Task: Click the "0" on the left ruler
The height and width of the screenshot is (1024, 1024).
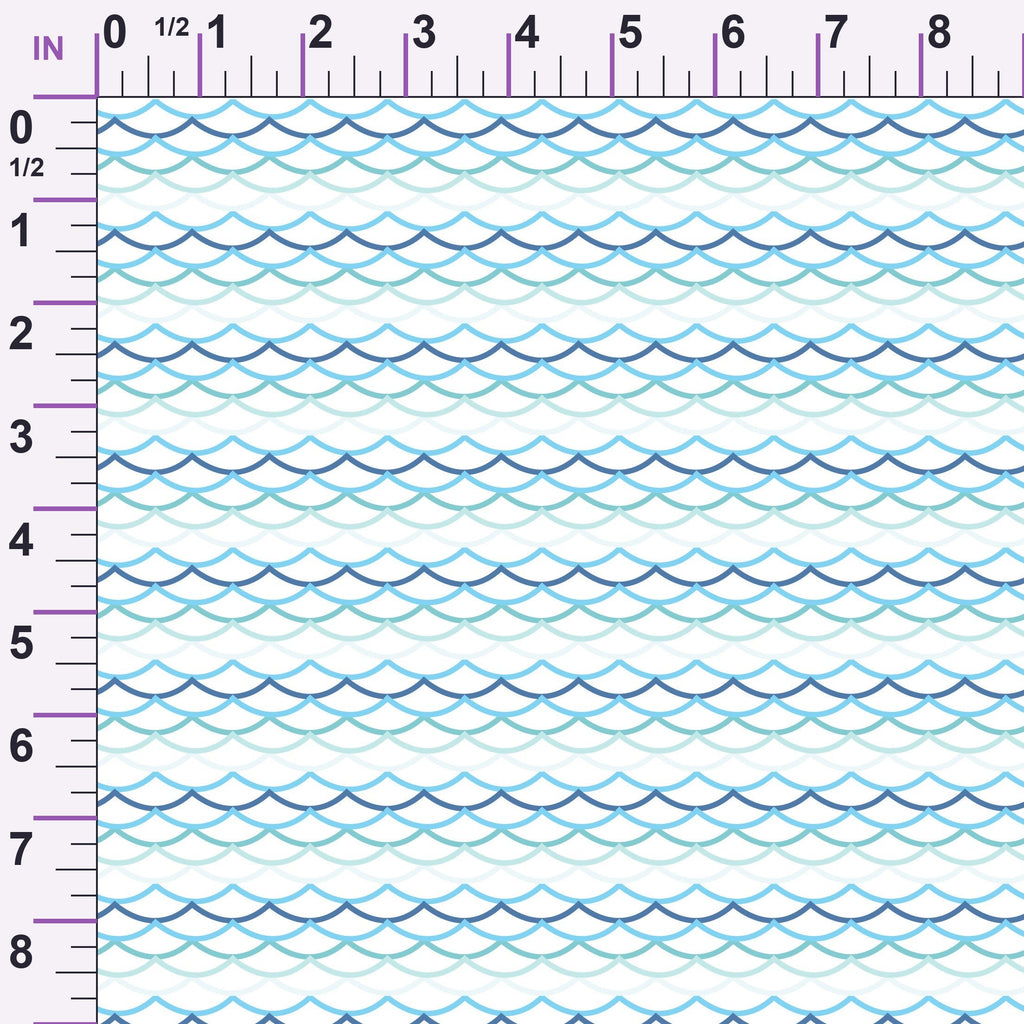Action: [x=21, y=128]
